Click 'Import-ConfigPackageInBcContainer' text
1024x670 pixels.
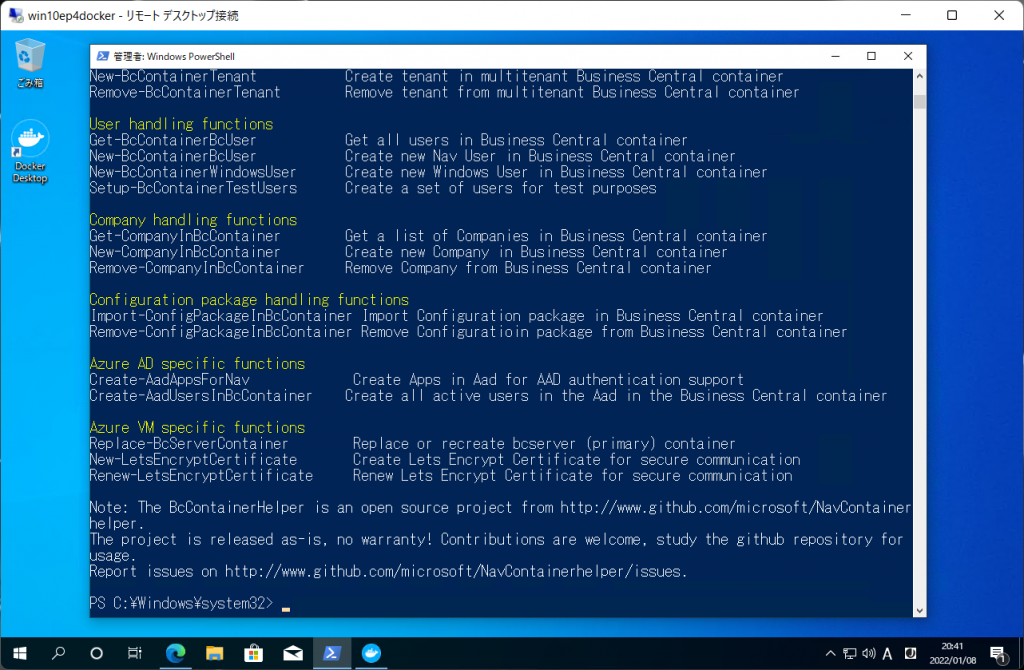(x=221, y=316)
